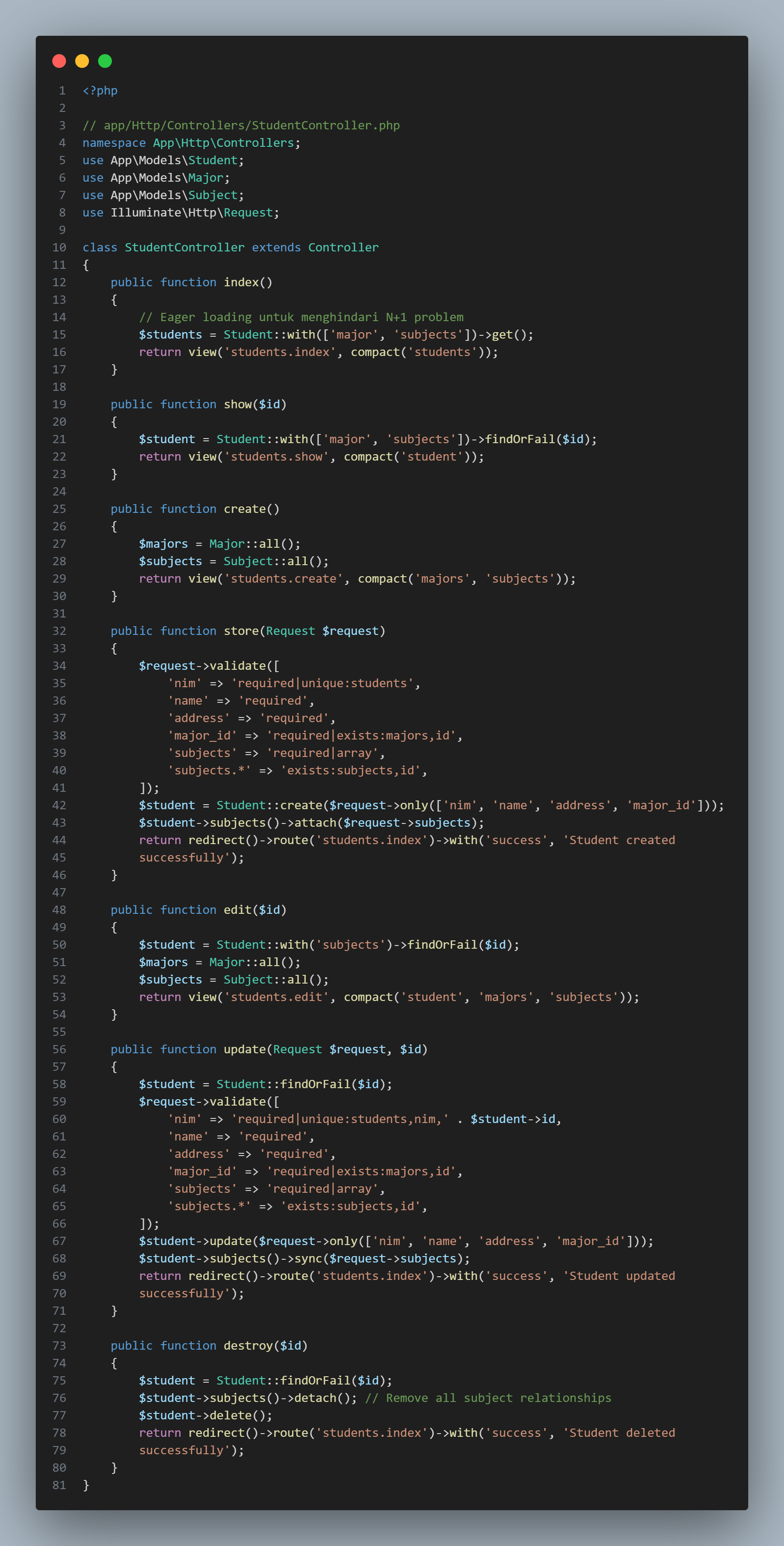Screen dimensions: 784x1546
Task: Click the use App\Models\Student import
Action: (162, 160)
